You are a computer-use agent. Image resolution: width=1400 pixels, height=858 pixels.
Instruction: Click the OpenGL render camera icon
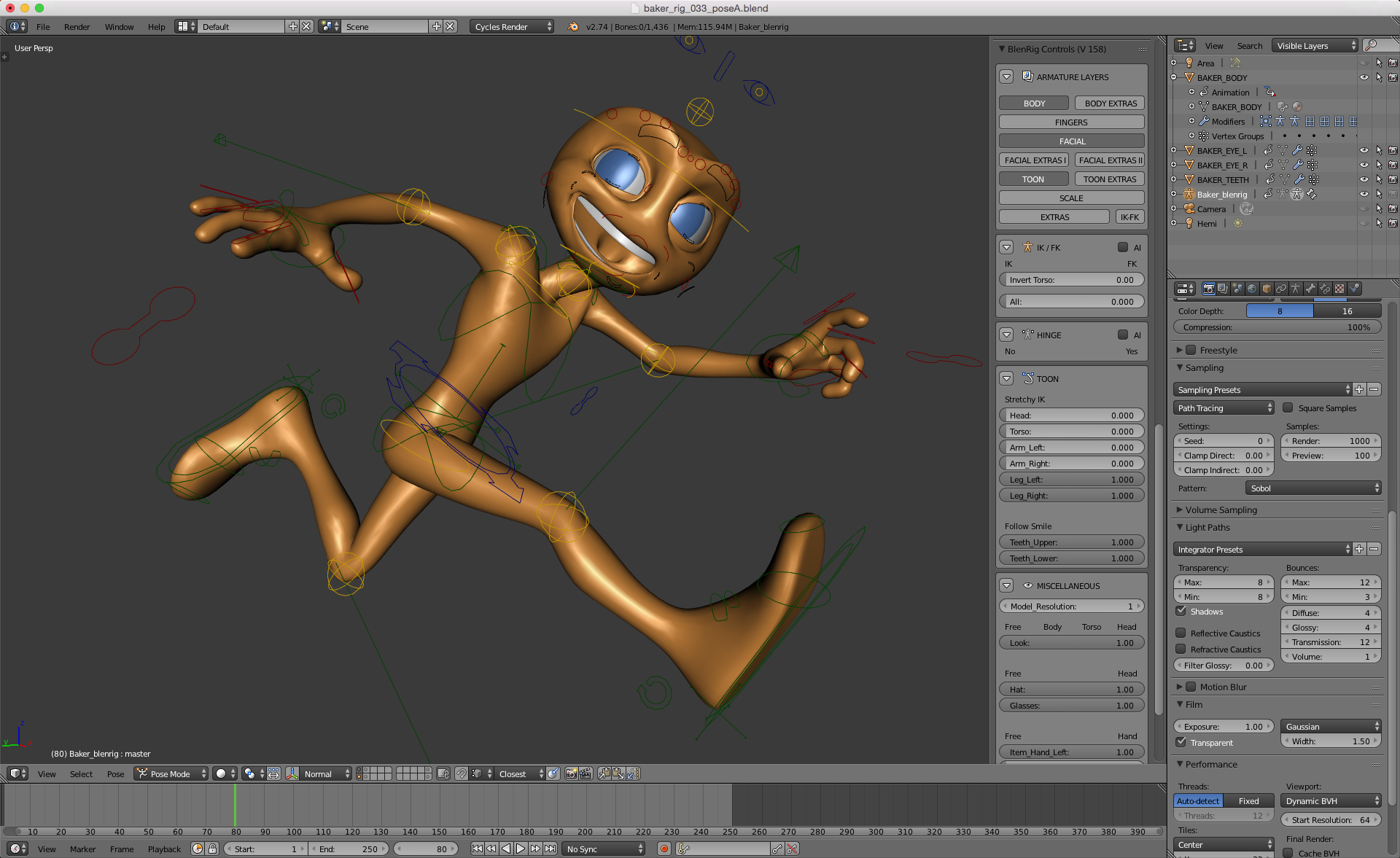tap(571, 773)
